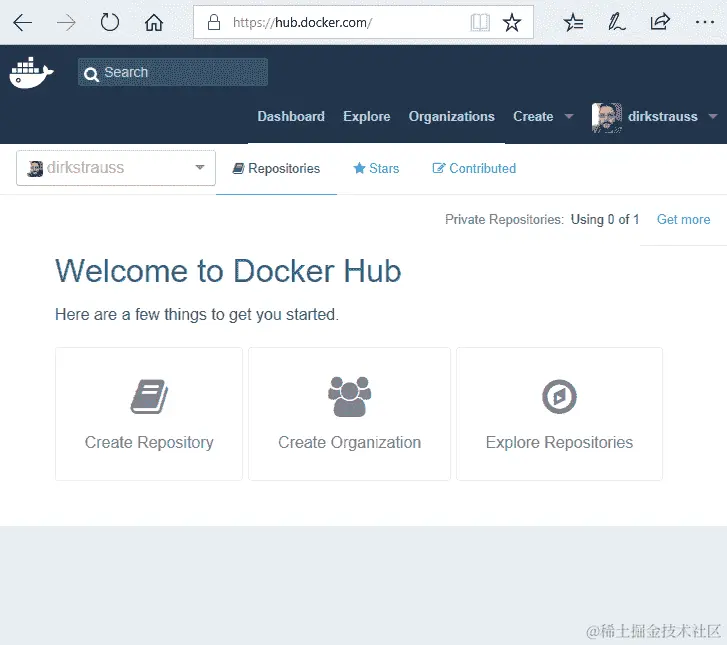Image resolution: width=727 pixels, height=645 pixels.
Task: Click the "Private Repositories:" label
Action: [504, 219]
